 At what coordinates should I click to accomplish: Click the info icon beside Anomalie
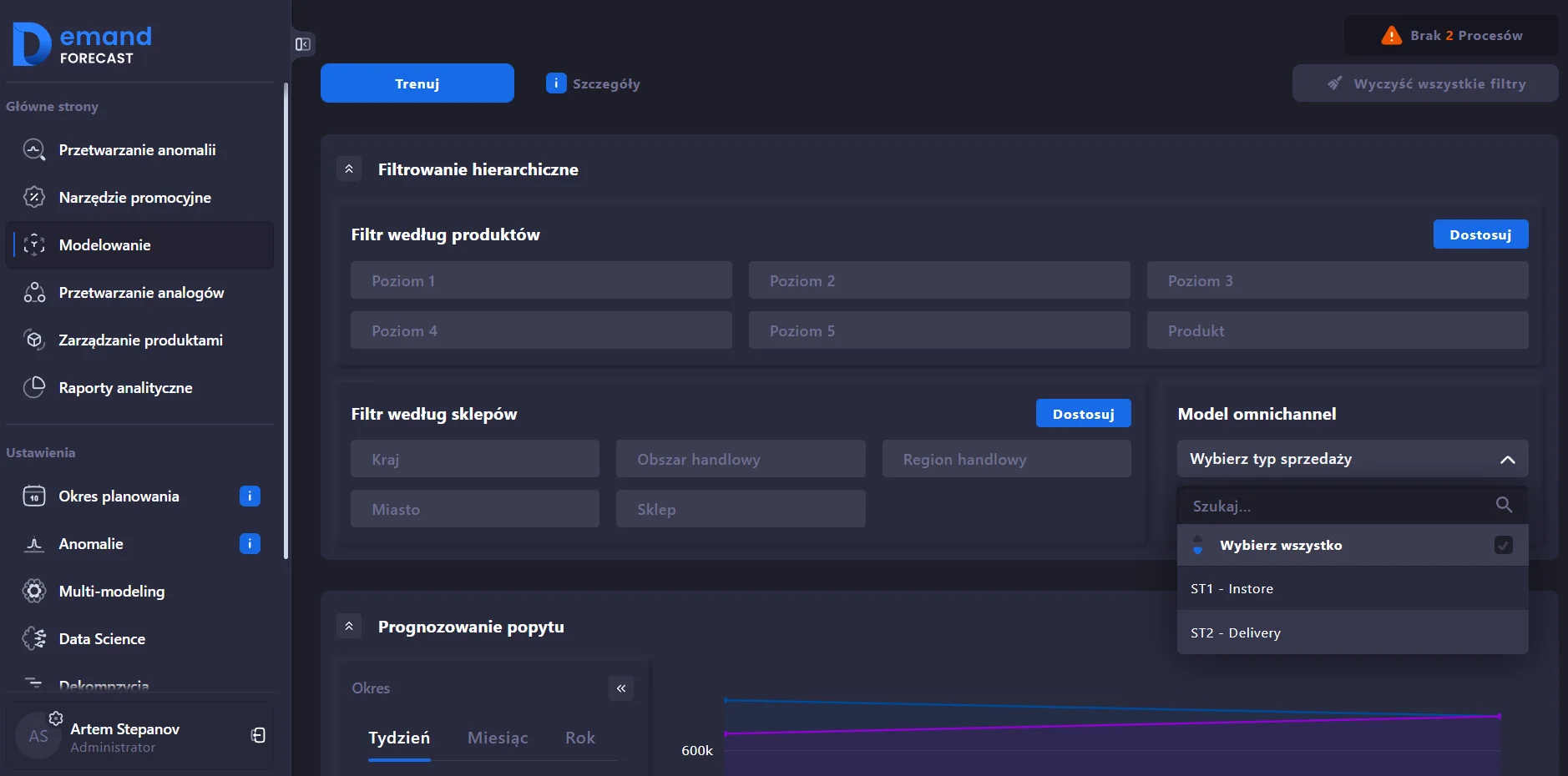(x=250, y=544)
